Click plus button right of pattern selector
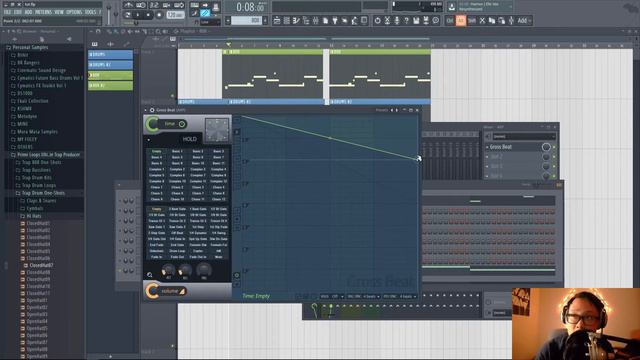Image resolution: width=640 pixels, height=360 pixels. [265, 20]
